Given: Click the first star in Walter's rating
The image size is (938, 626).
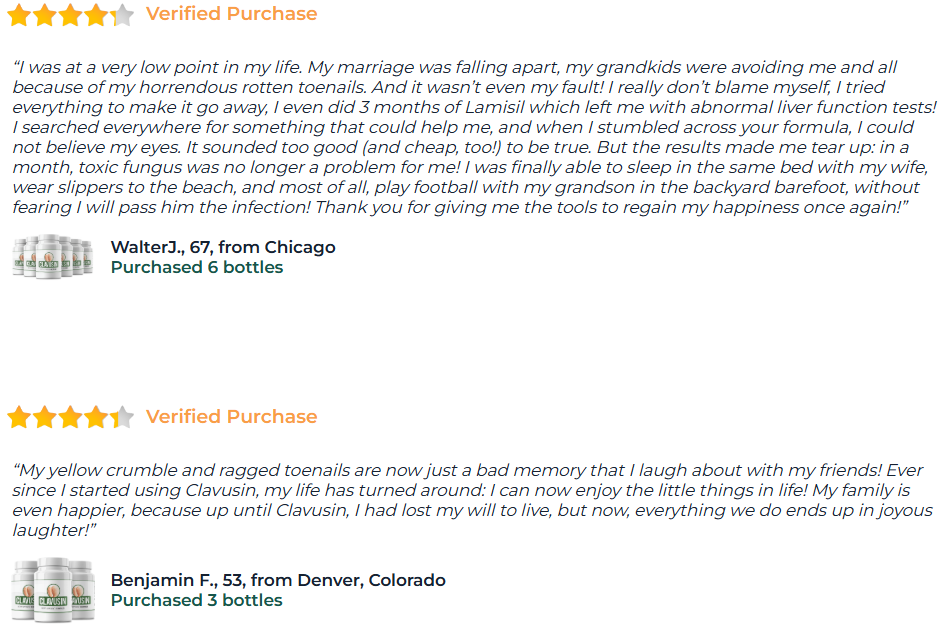Looking at the screenshot, I should [19, 15].
